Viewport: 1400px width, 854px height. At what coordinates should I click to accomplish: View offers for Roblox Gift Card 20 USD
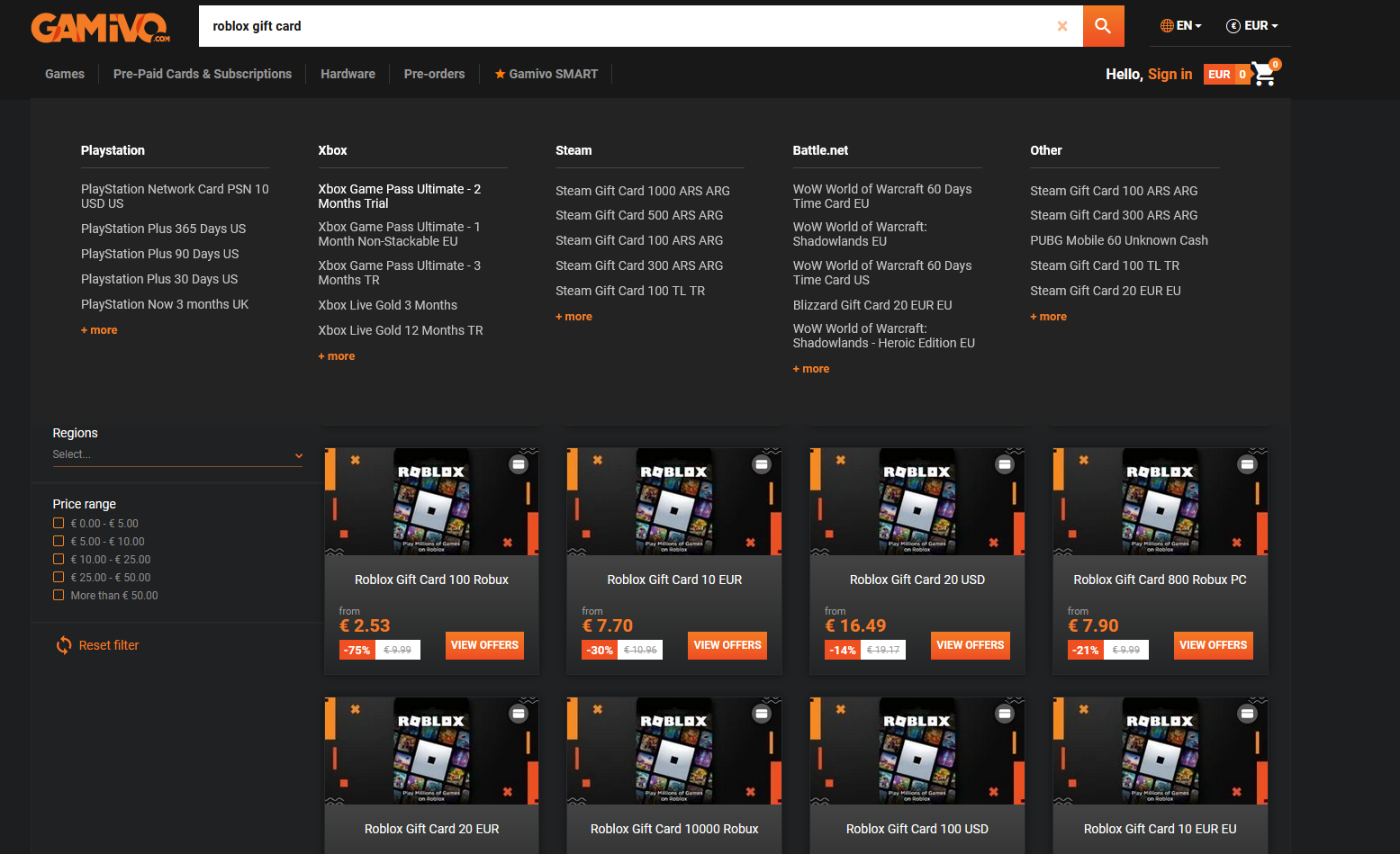click(x=971, y=645)
